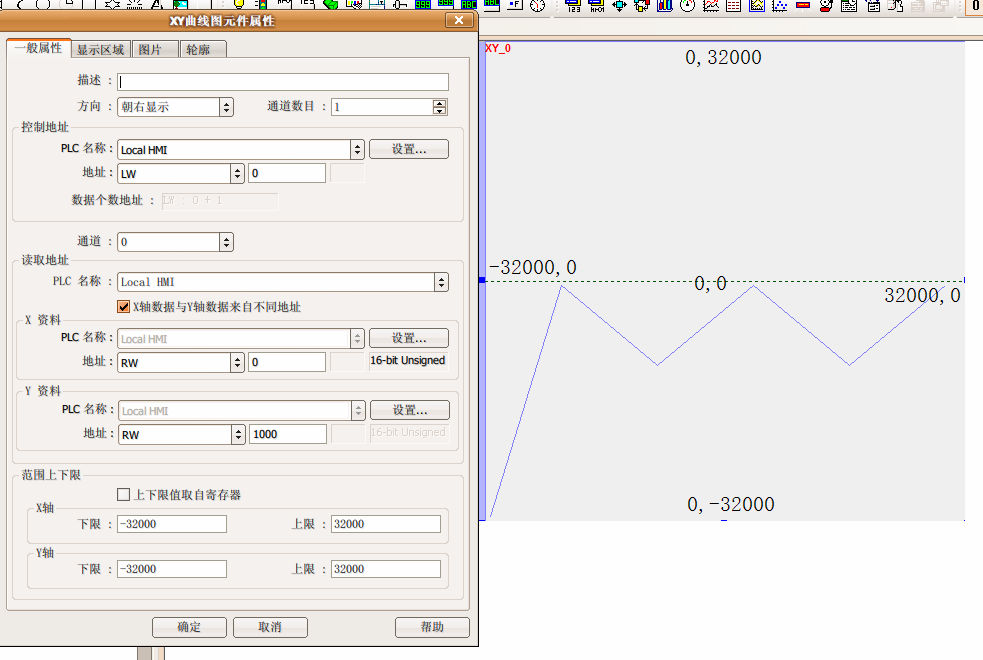The image size is (983, 660).
Task: Click the clock timer icon in toolbar
Action: pos(538,6)
